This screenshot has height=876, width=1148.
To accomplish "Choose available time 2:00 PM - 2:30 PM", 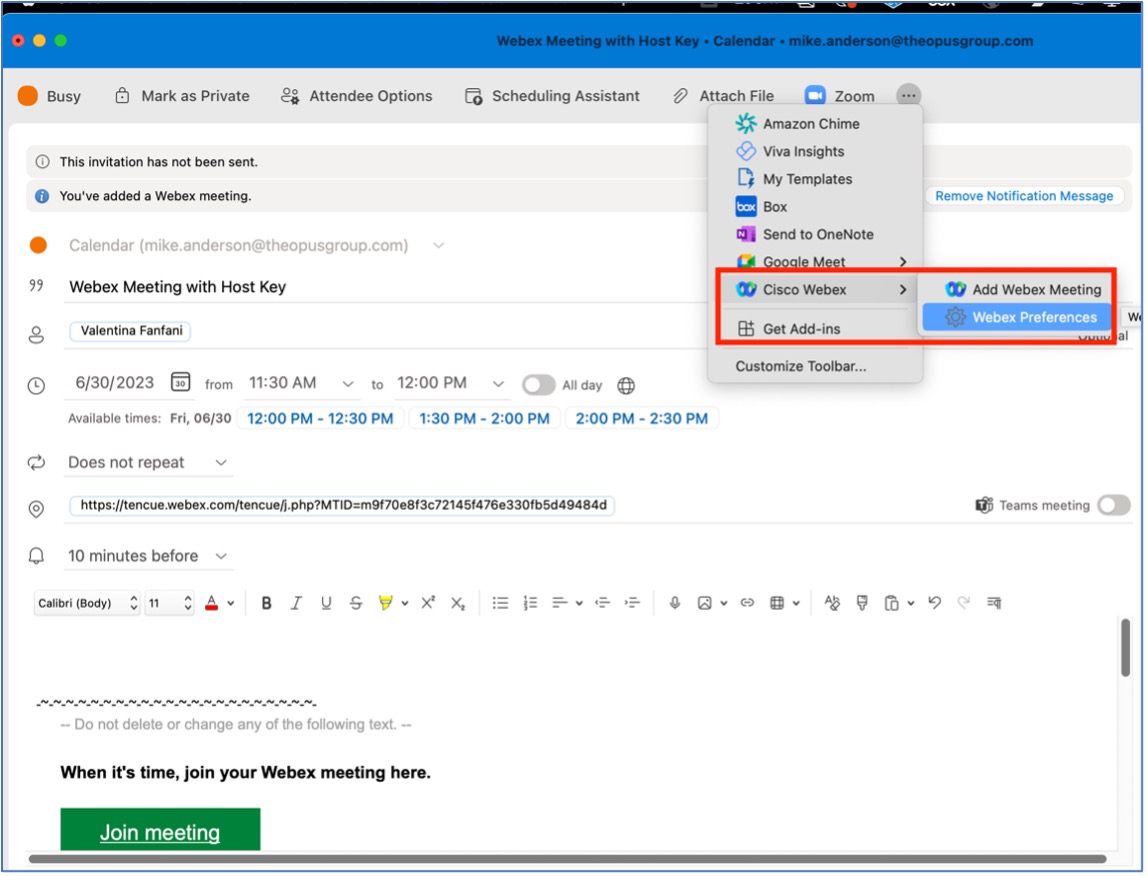I will coord(641,419).
